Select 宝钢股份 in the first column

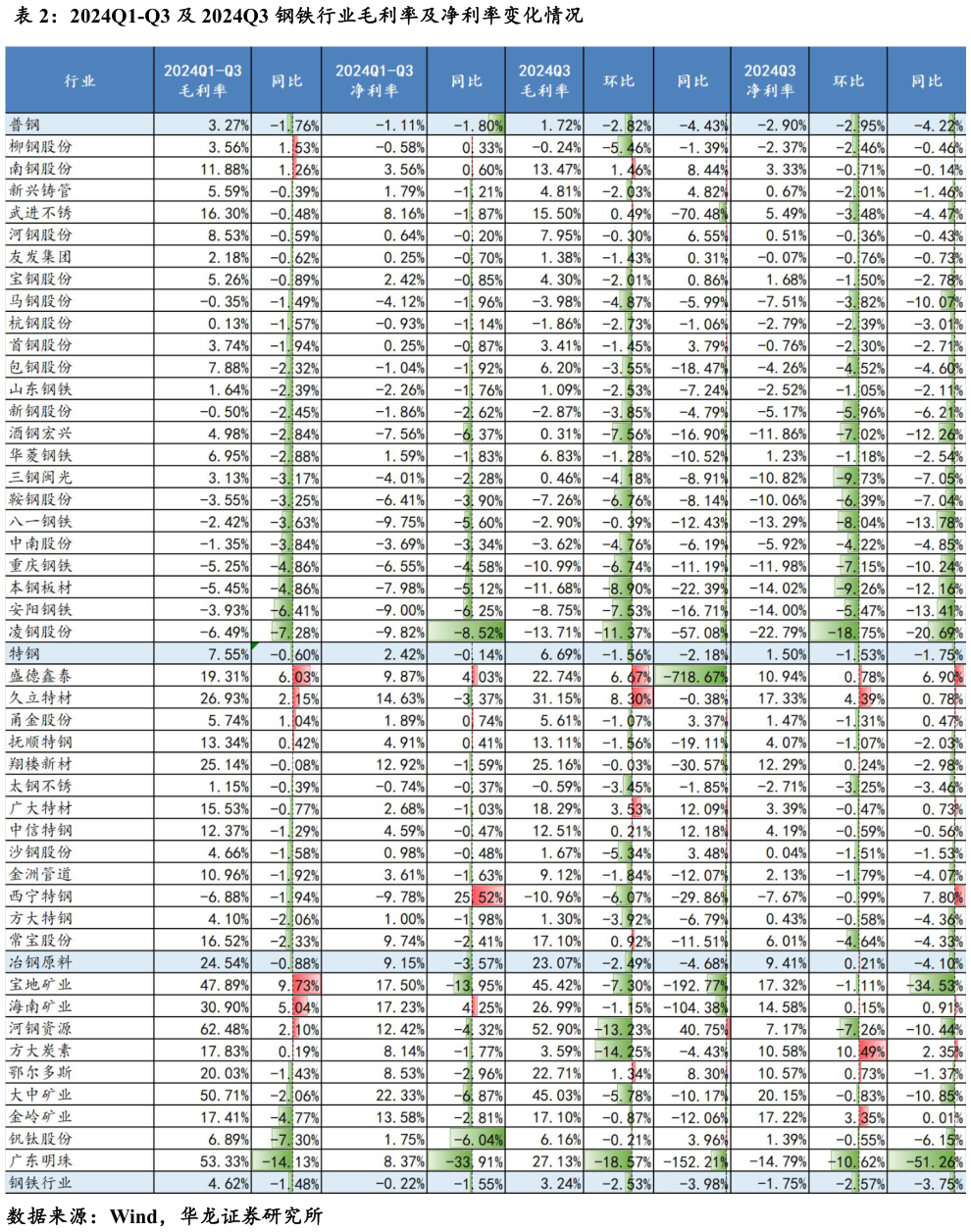40,280
